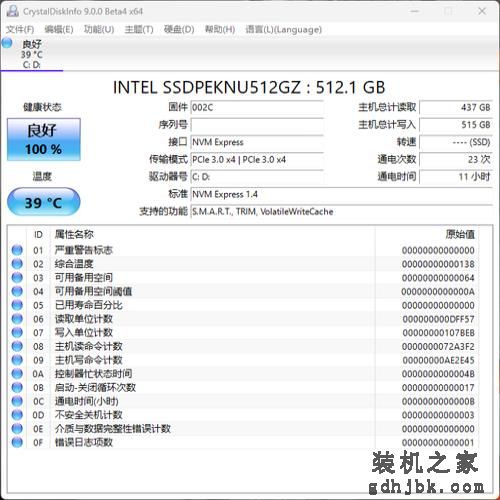
Task: Open the 语言(L)(Language) menu
Action: click(x=283, y=29)
